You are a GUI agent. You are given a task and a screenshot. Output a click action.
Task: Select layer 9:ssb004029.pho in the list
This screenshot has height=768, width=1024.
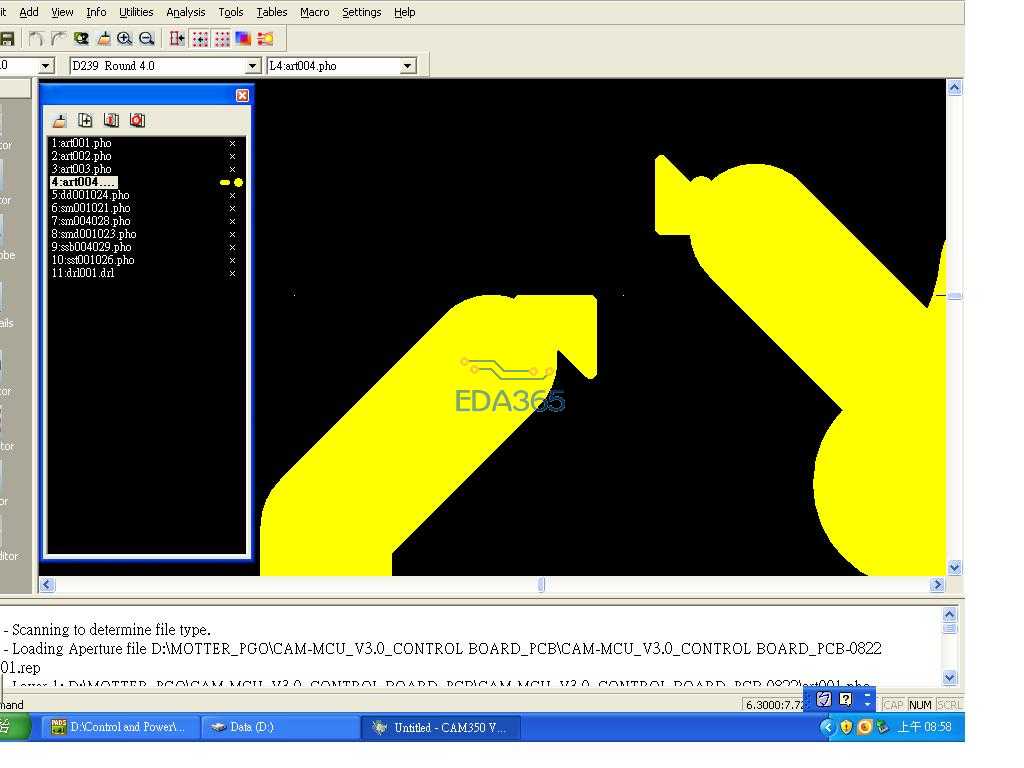coord(91,247)
